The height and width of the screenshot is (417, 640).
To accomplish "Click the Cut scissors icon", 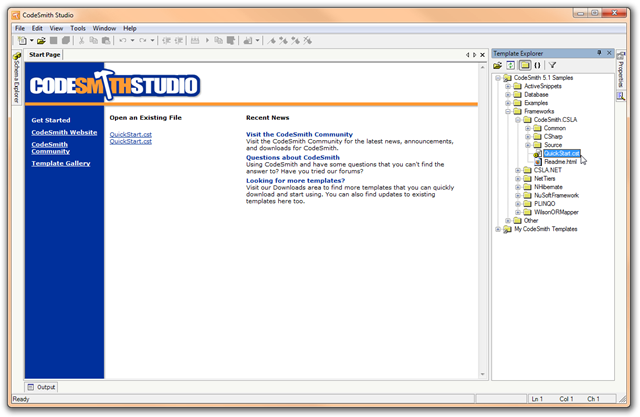I will (x=81, y=40).
